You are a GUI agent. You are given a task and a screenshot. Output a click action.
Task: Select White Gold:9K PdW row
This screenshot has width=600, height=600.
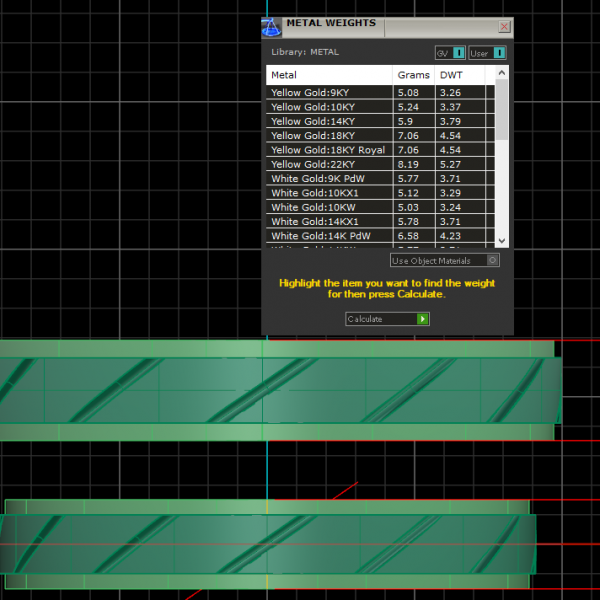(328, 179)
